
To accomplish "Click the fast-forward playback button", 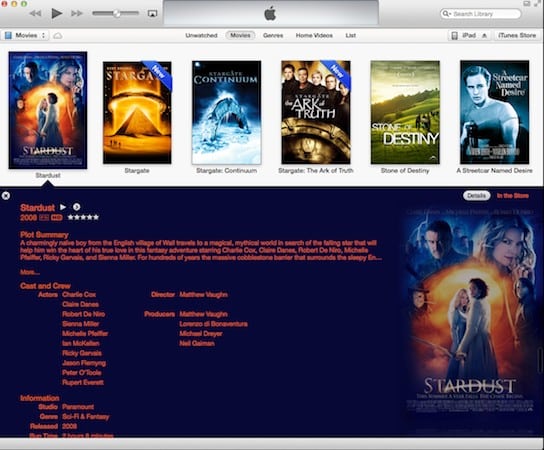I will pos(77,14).
